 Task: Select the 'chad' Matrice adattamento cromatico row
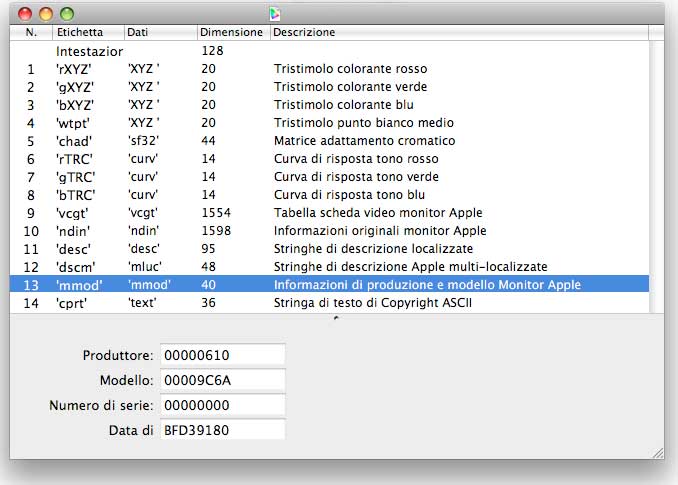(300, 141)
